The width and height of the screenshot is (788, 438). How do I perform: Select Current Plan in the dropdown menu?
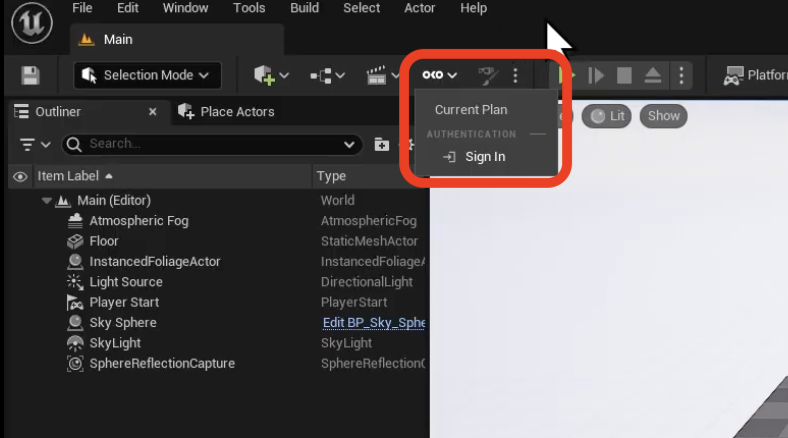click(x=470, y=110)
